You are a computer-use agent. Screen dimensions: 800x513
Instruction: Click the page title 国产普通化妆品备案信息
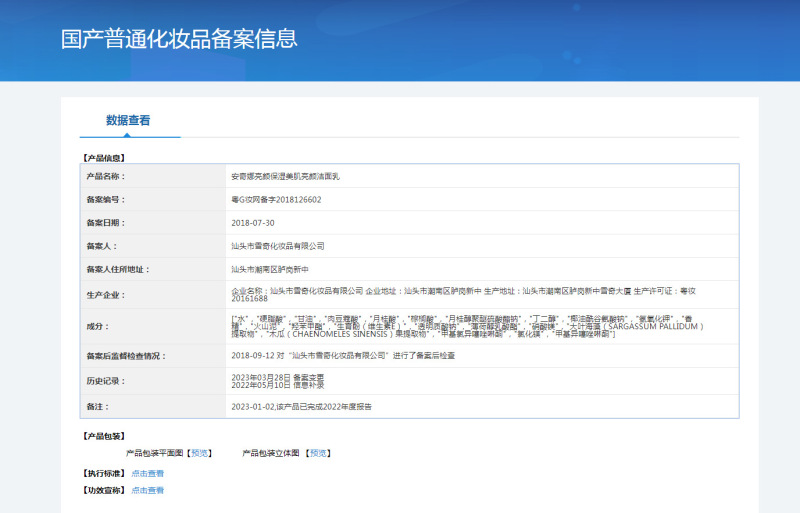coord(179,39)
